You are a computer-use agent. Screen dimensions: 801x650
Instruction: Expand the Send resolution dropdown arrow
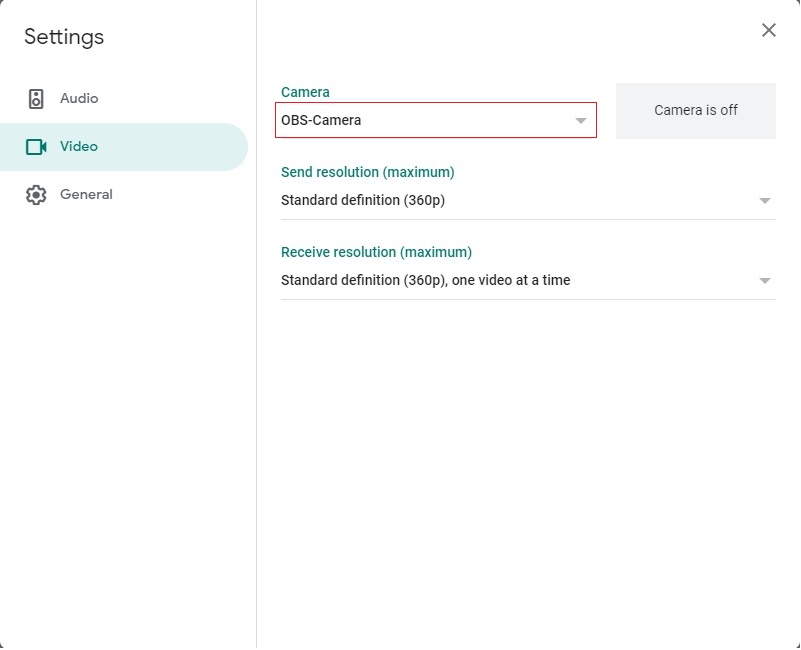(764, 201)
